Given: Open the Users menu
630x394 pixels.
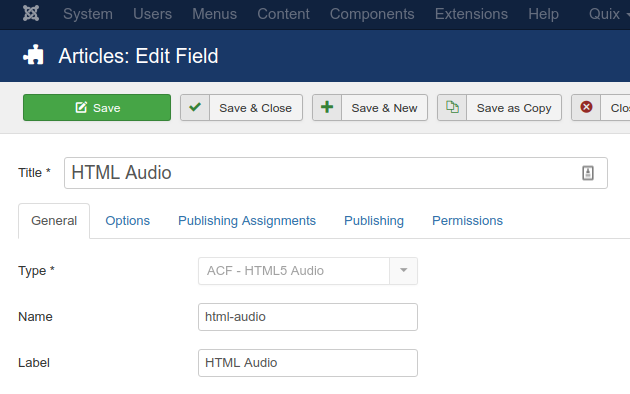Looking at the screenshot, I should tap(152, 14).
